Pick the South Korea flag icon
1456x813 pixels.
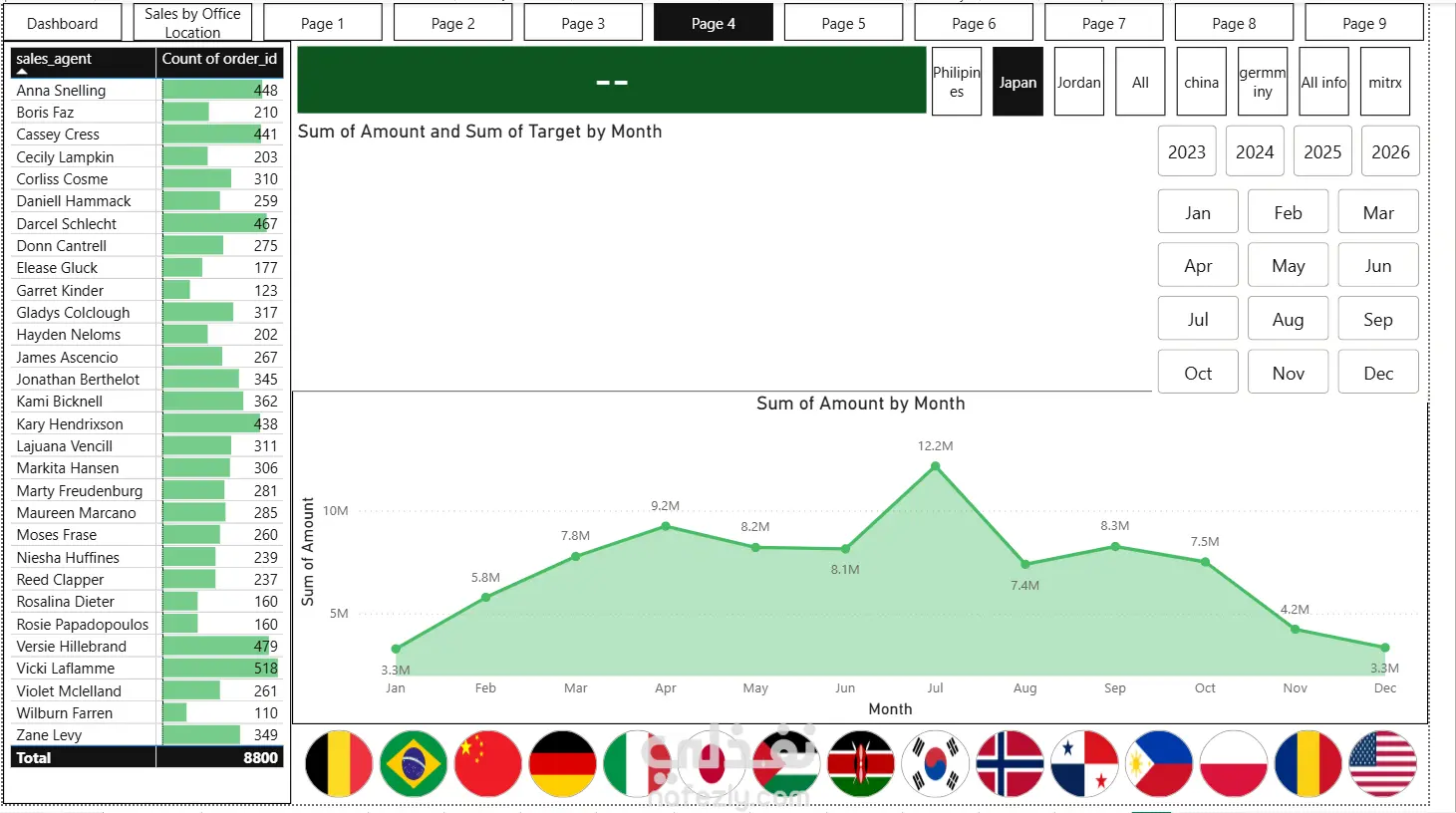click(x=936, y=764)
